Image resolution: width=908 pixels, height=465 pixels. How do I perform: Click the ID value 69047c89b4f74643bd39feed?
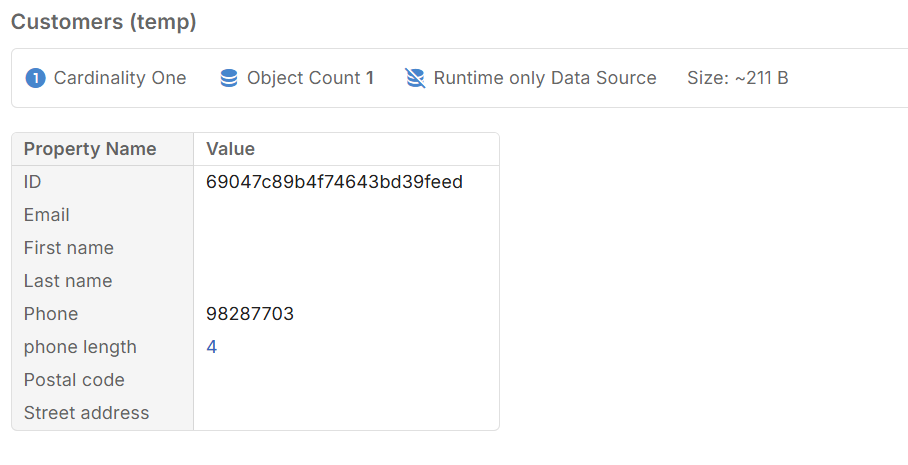(334, 182)
